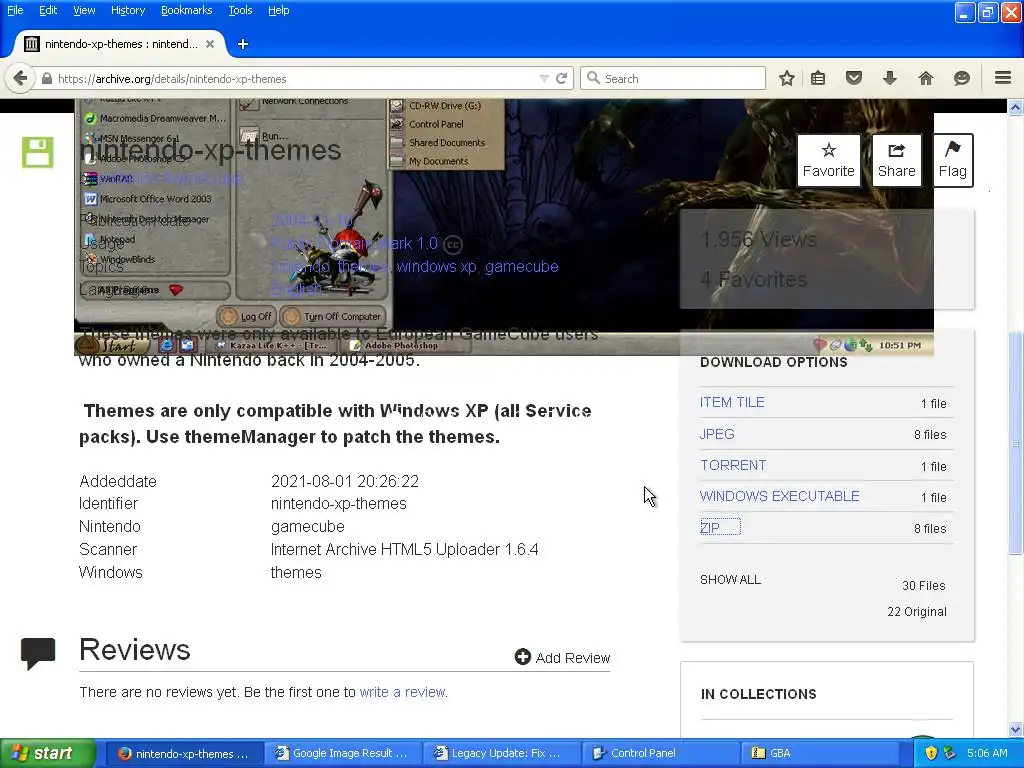
Task: Follow the 'write a review' link
Action: coord(402,692)
